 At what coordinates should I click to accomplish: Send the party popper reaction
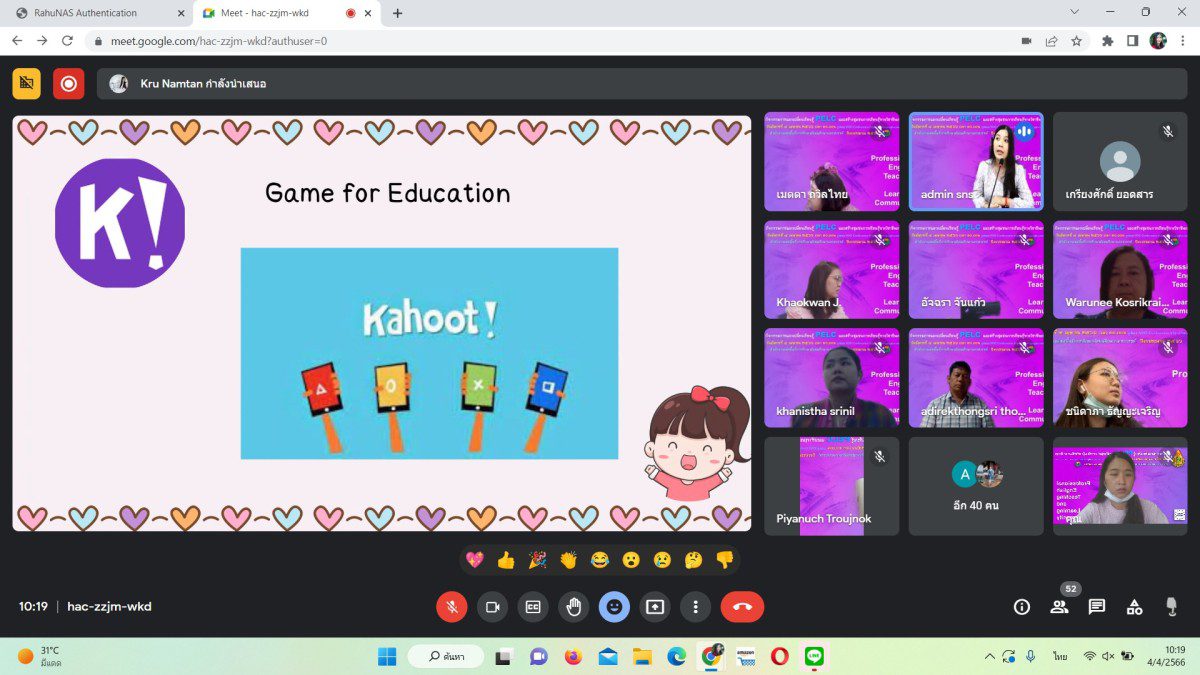(537, 560)
